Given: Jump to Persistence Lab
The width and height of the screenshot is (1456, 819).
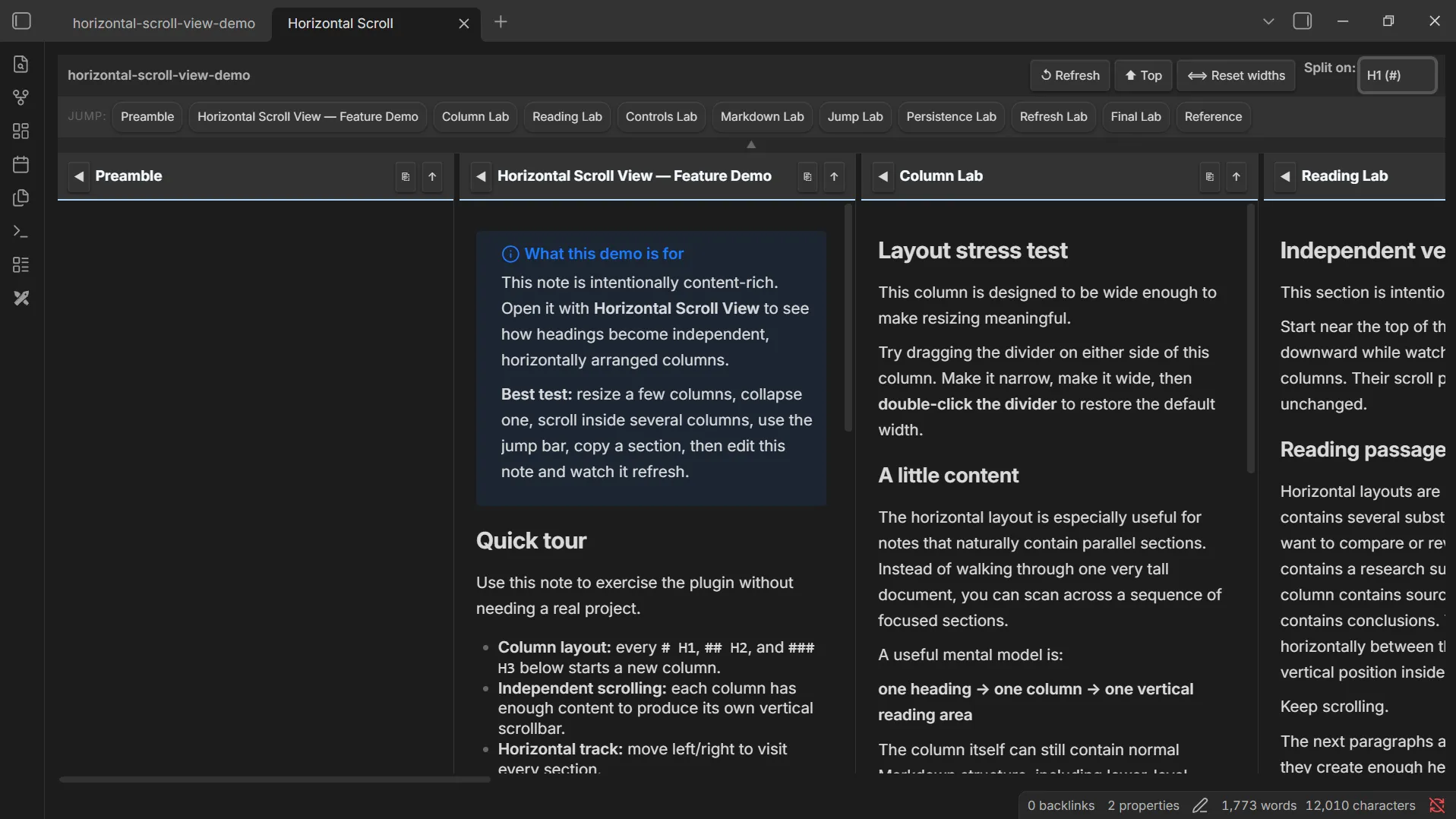Looking at the screenshot, I should 951,117.
